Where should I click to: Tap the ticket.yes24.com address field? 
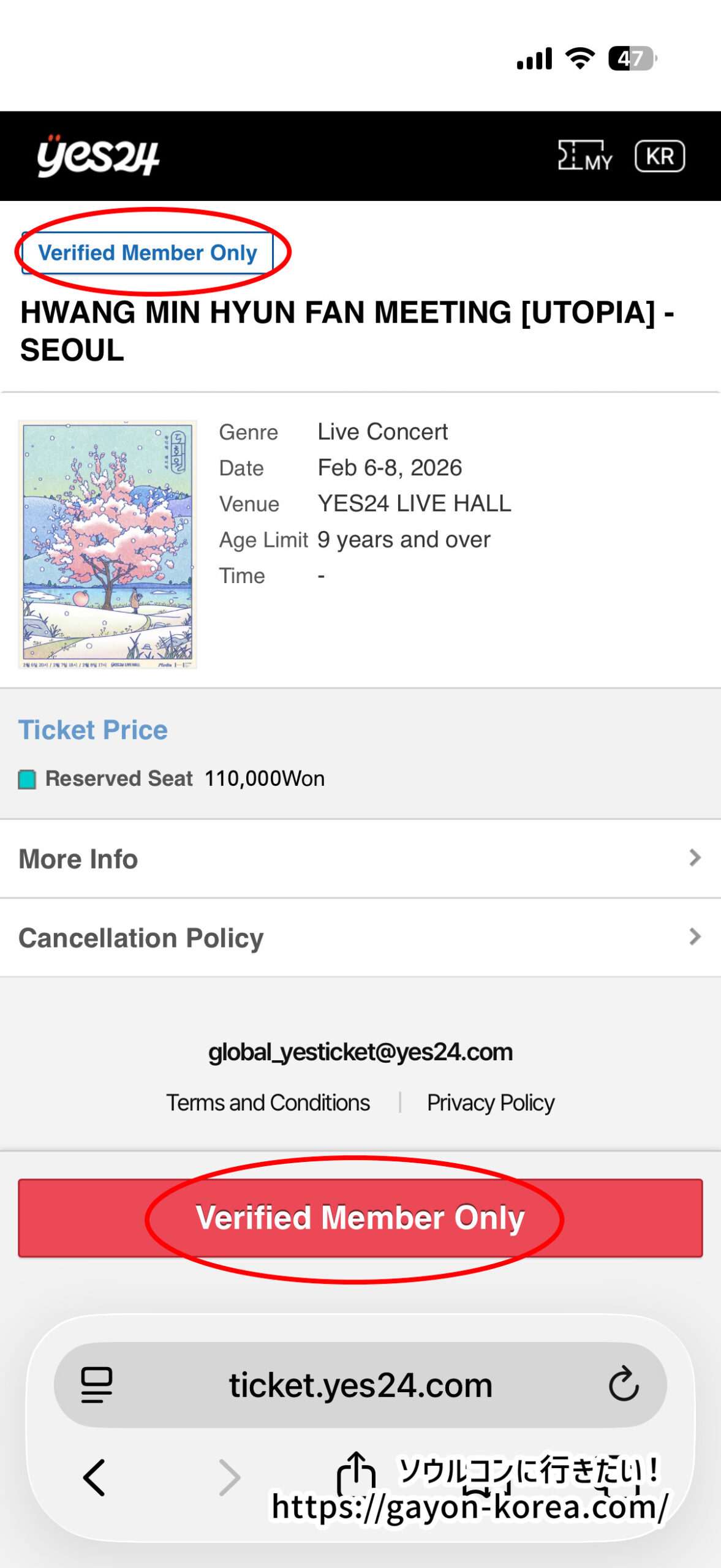click(x=360, y=1384)
